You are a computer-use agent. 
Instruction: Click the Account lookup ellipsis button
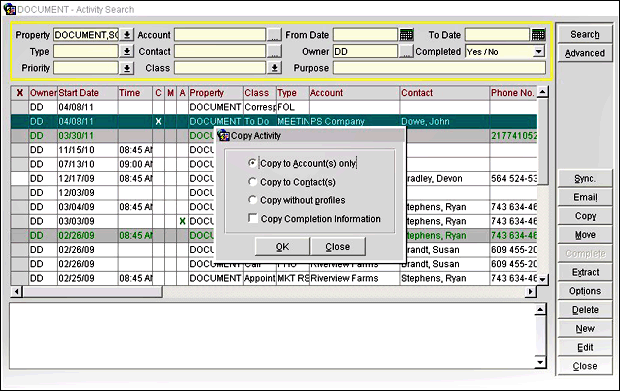click(274, 35)
